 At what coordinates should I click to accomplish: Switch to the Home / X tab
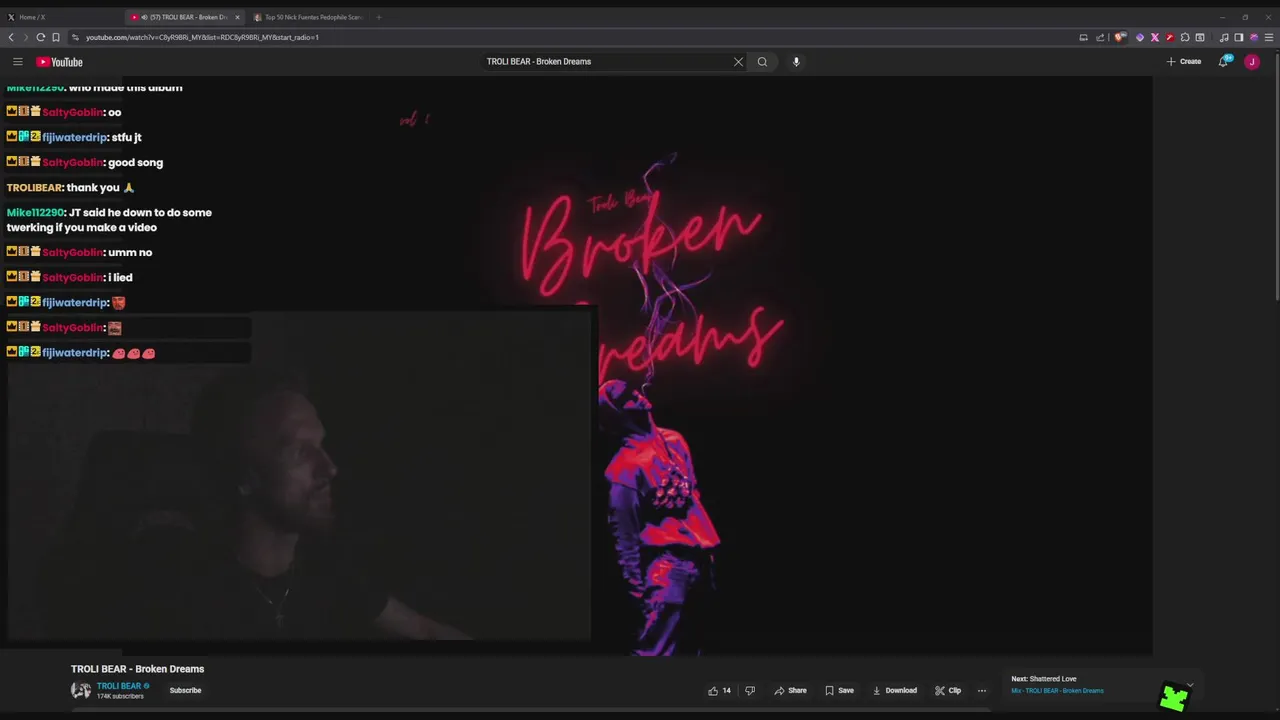[60, 17]
